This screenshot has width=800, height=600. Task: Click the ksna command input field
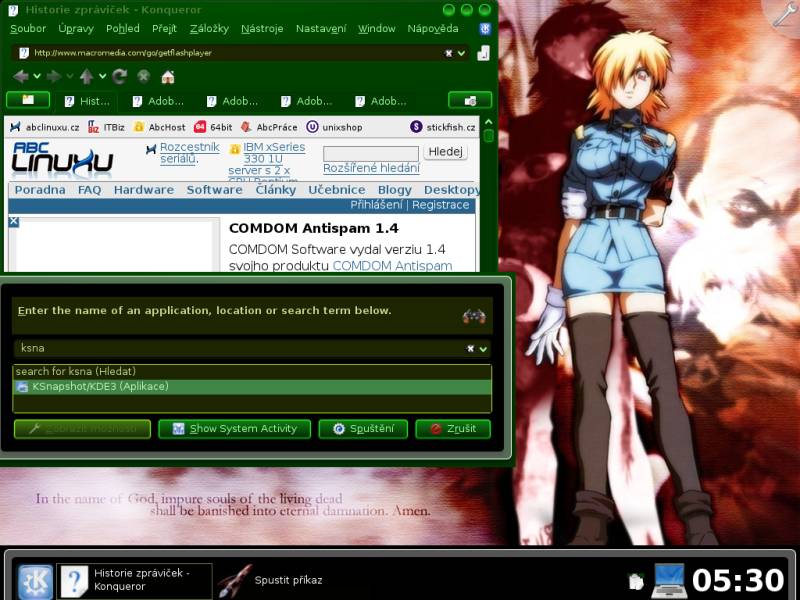coord(240,349)
